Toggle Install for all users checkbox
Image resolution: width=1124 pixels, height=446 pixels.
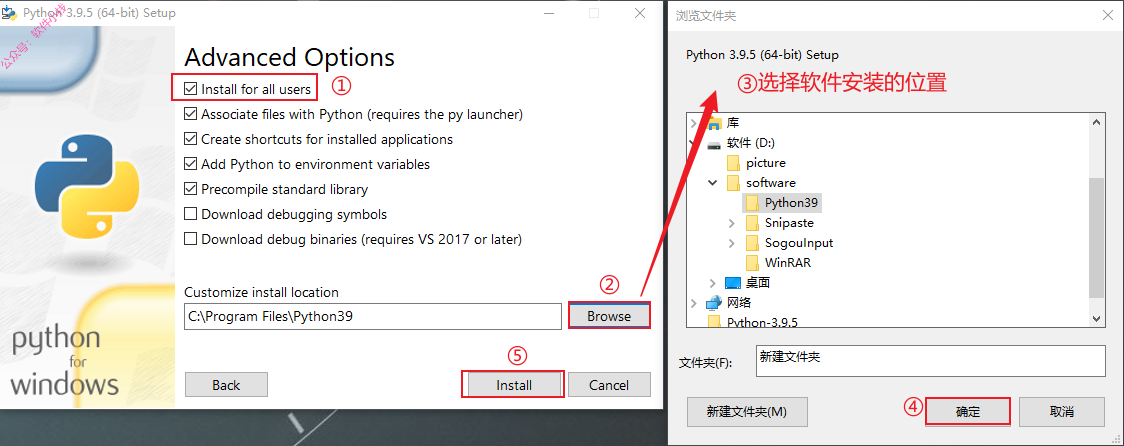pyautogui.click(x=190, y=89)
